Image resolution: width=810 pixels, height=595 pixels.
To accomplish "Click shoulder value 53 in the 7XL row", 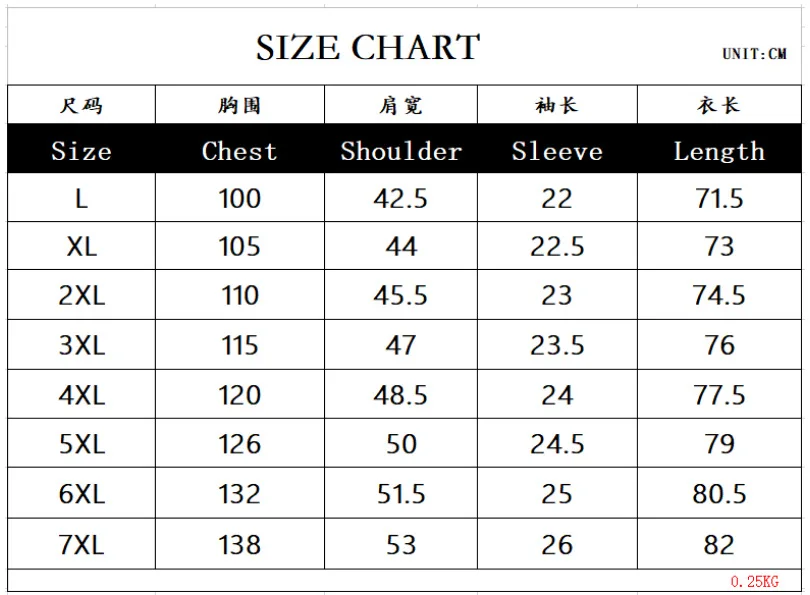I will (x=401, y=545).
